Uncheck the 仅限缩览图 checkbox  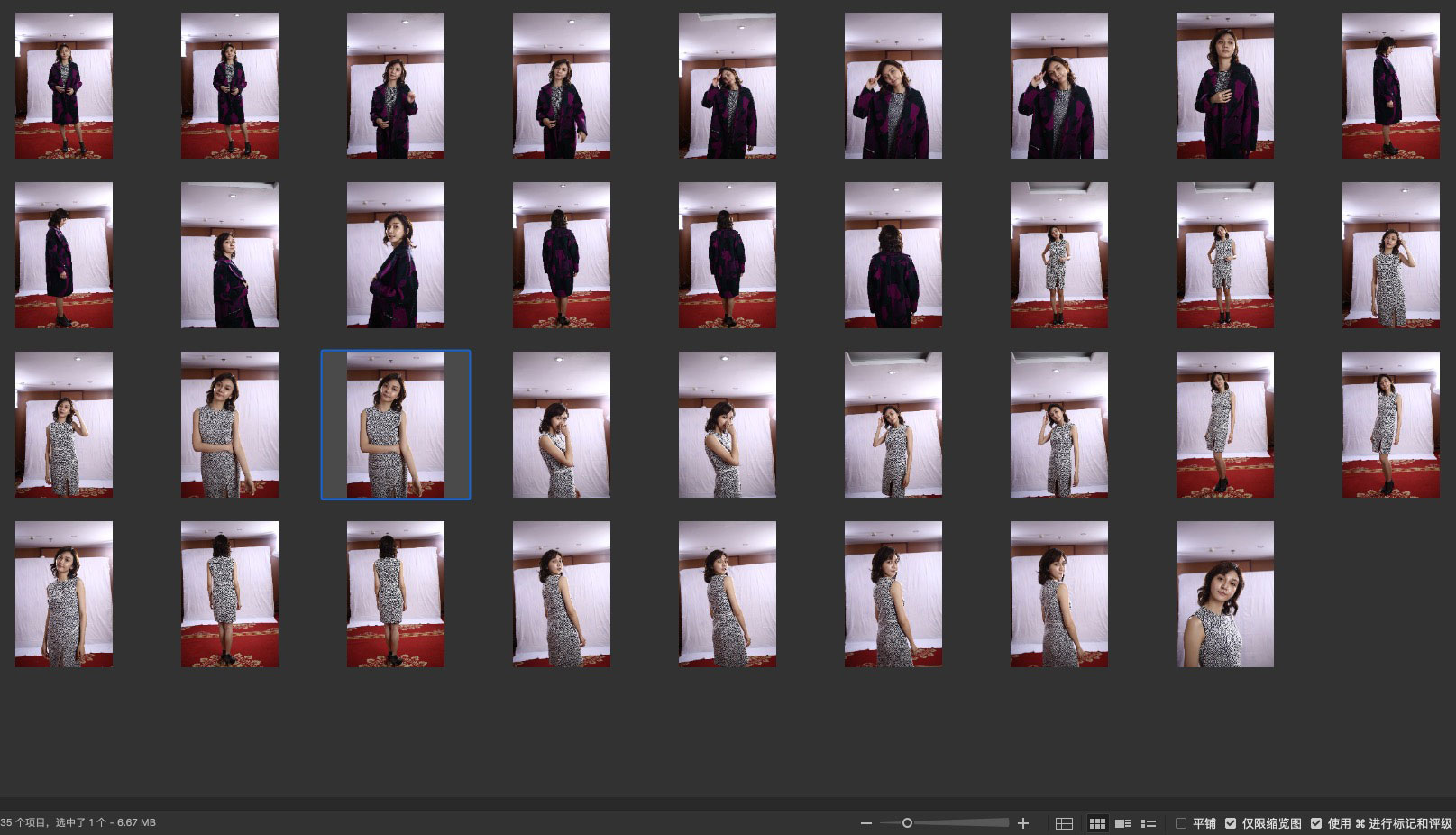pos(1231,823)
